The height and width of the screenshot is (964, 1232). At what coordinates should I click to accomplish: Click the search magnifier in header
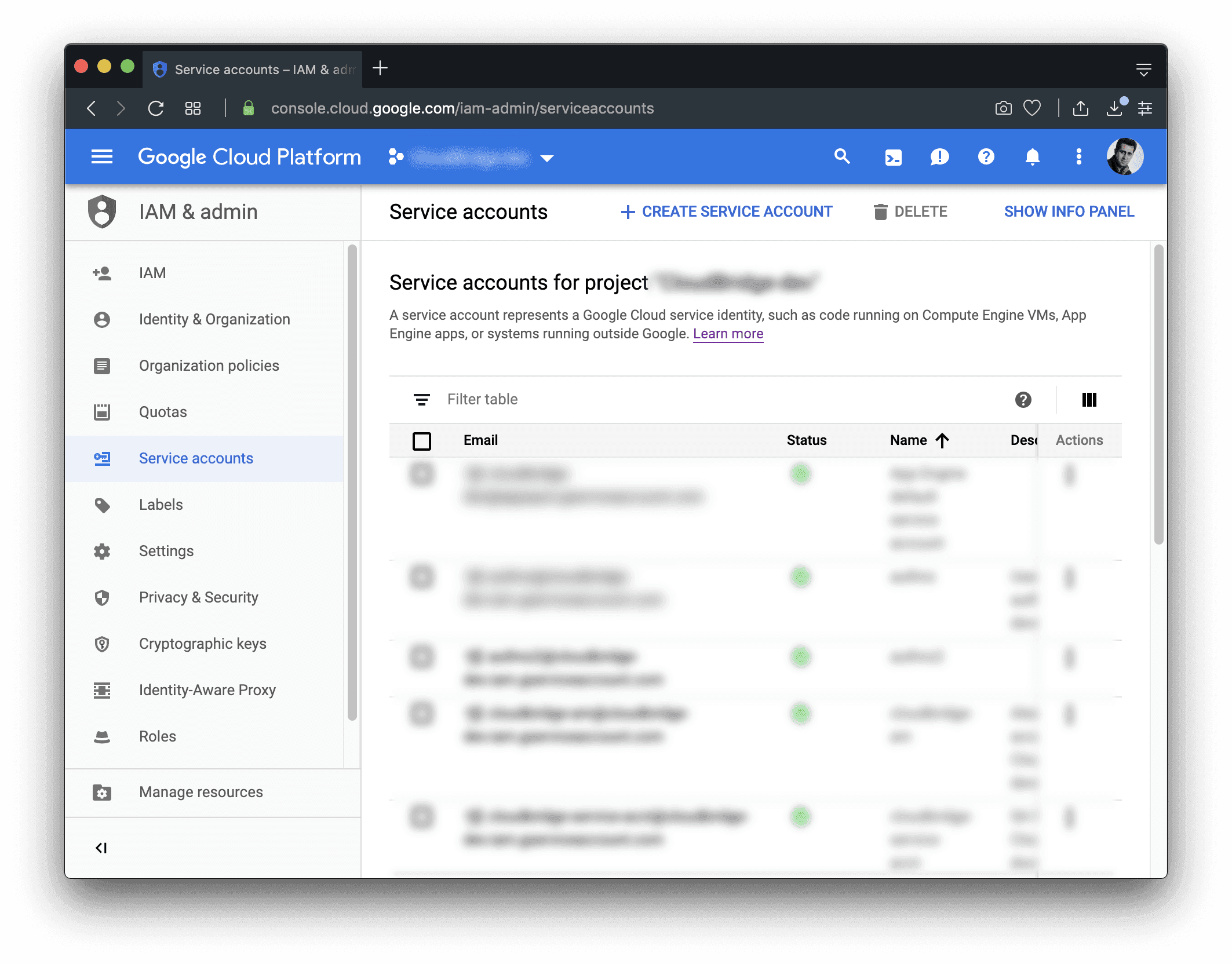click(x=842, y=156)
